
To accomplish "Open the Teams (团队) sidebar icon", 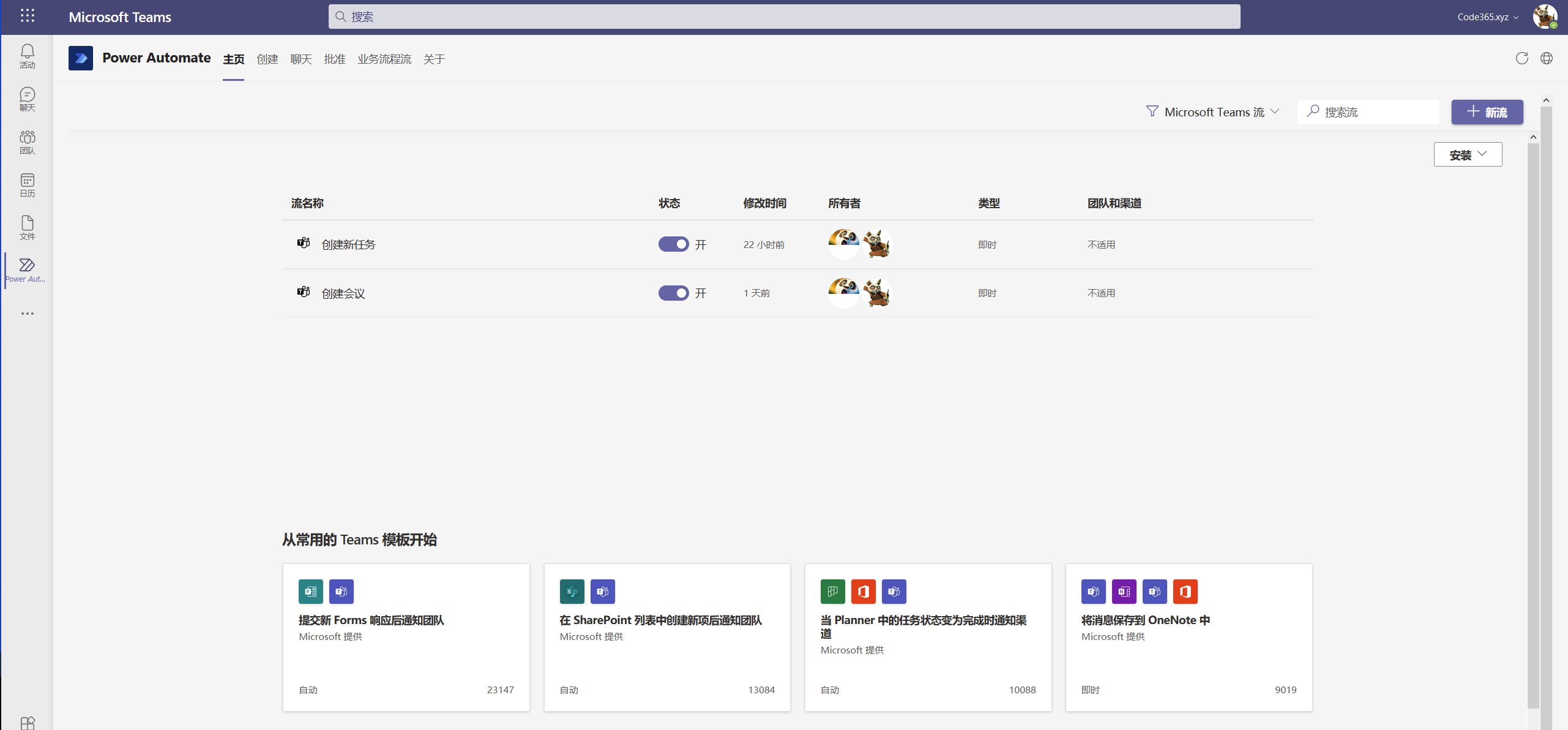I will coord(27,141).
